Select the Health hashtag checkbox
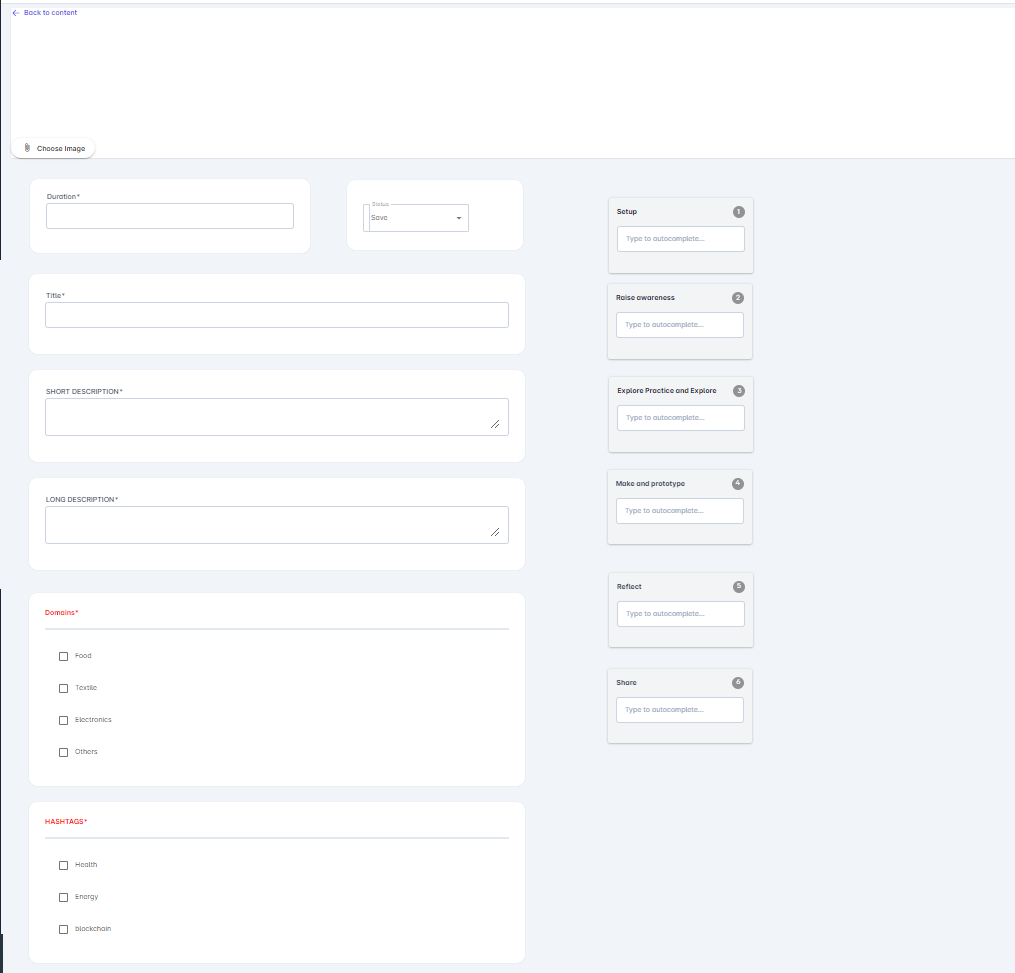 (x=64, y=865)
